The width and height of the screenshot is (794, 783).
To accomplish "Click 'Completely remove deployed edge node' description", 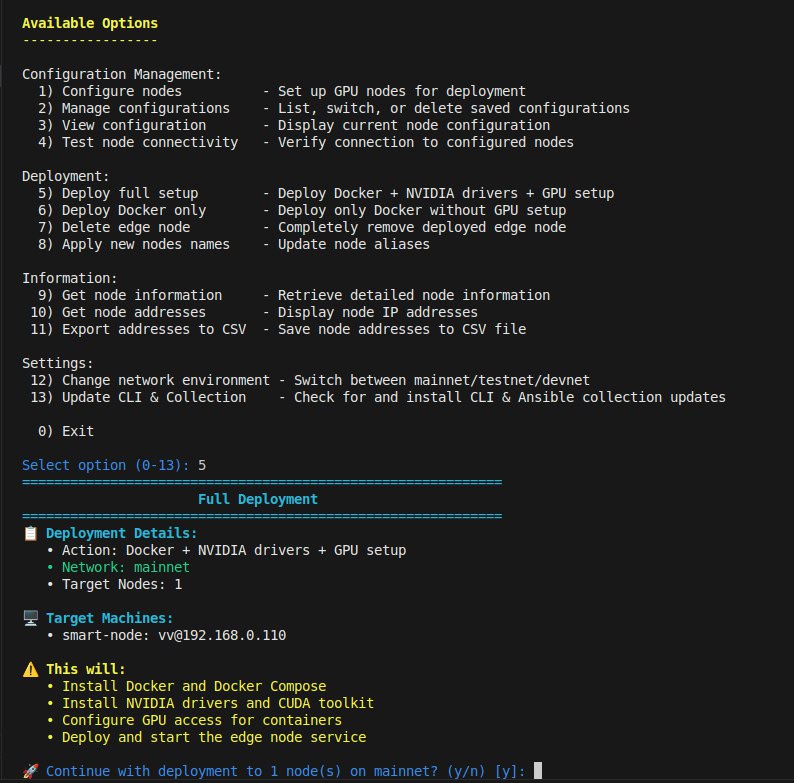I will point(422,227).
